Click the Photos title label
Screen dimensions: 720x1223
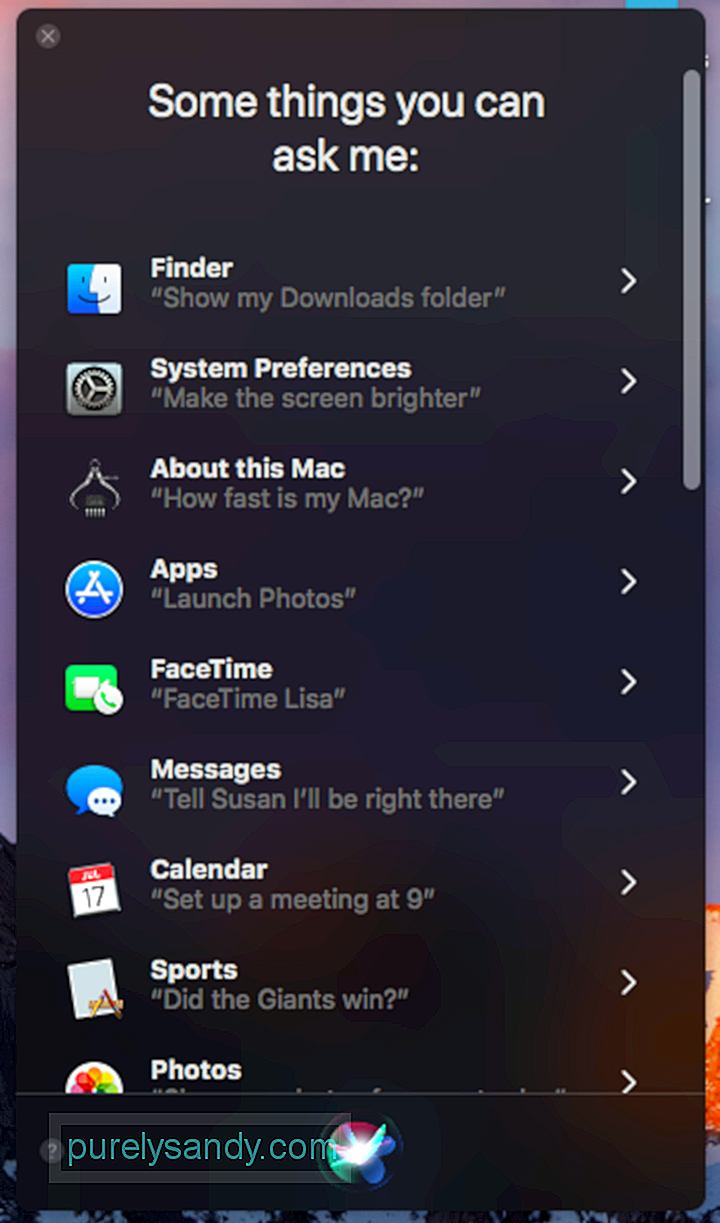tap(196, 1069)
